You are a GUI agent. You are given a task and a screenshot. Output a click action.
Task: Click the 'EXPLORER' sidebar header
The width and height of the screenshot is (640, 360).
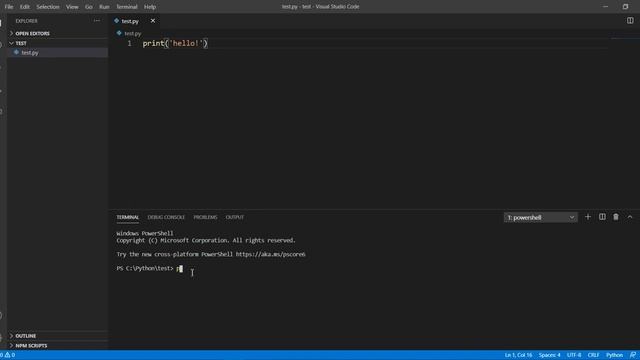pyautogui.click(x=27, y=21)
